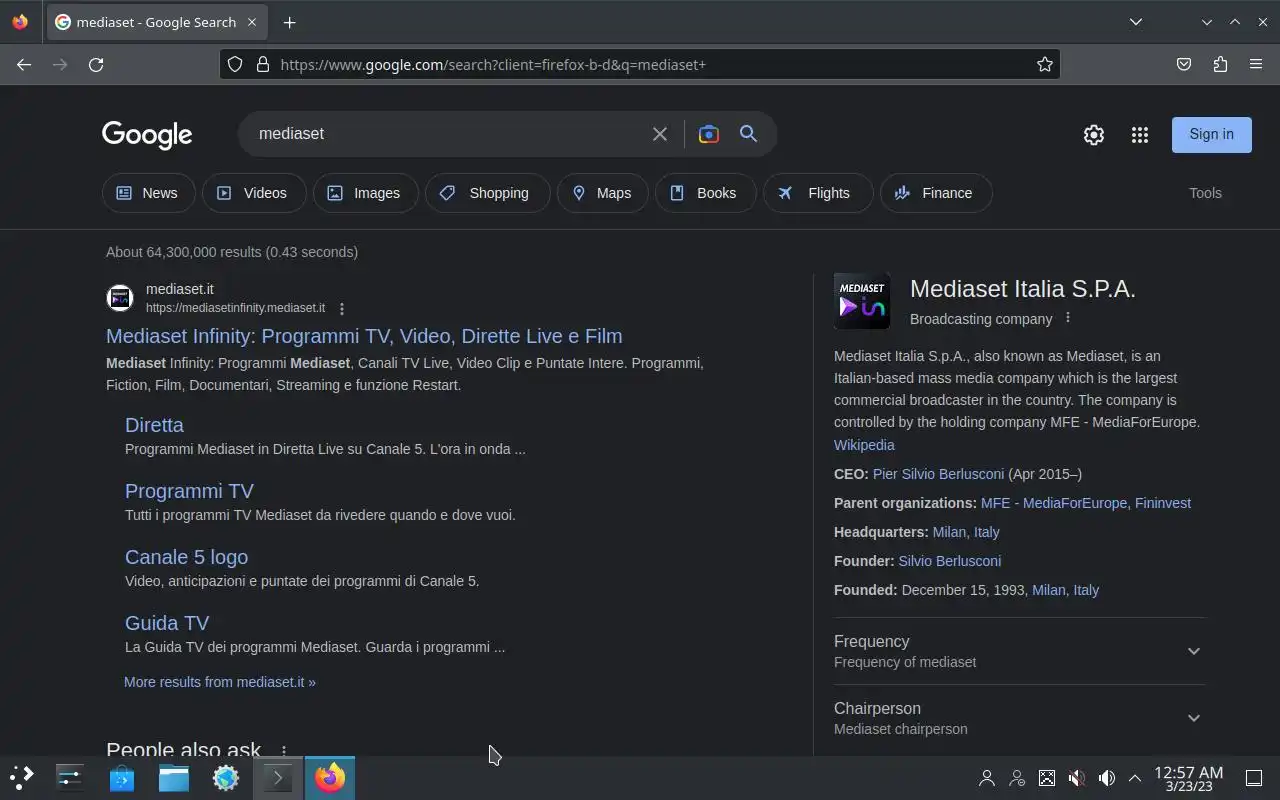Open the Wikipedia link in knowledge panel

864,445
